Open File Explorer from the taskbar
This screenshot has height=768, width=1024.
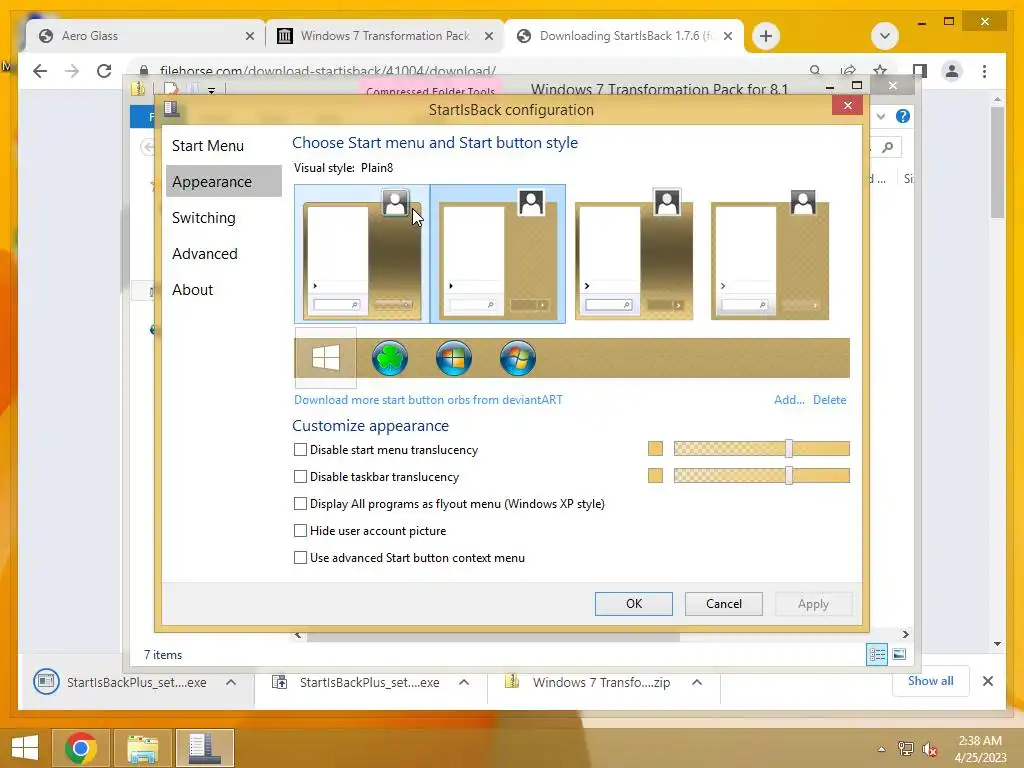click(x=142, y=747)
